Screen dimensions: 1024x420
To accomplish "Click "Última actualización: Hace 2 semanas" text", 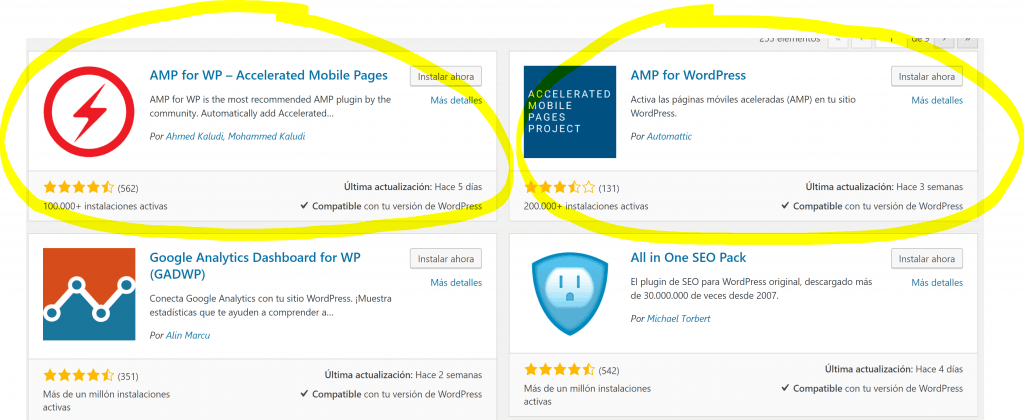I will [404, 375].
